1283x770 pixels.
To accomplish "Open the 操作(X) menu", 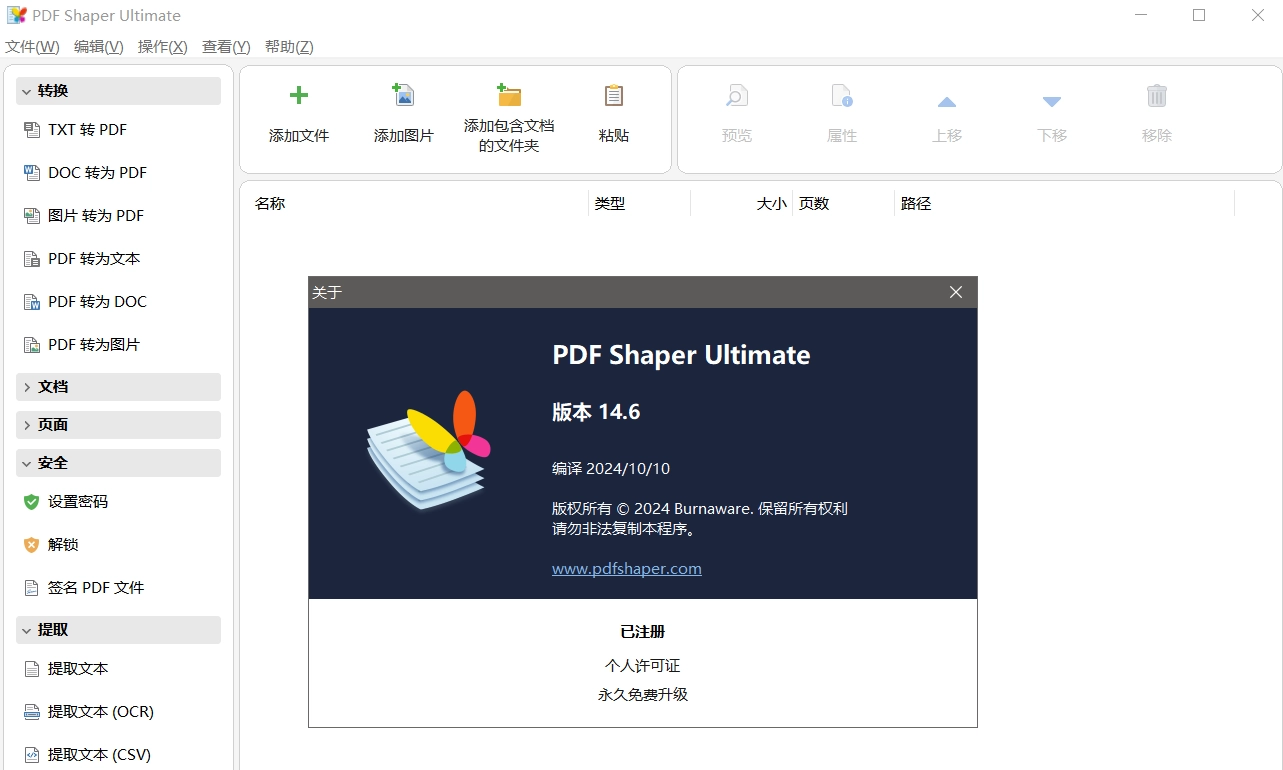I will pyautogui.click(x=163, y=47).
